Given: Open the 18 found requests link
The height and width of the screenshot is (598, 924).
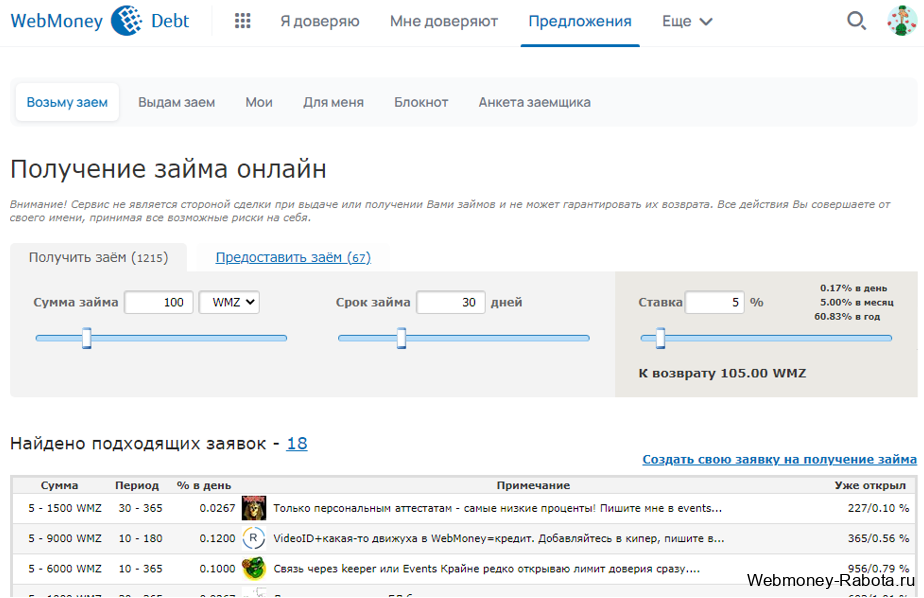Looking at the screenshot, I should pyautogui.click(x=297, y=443).
